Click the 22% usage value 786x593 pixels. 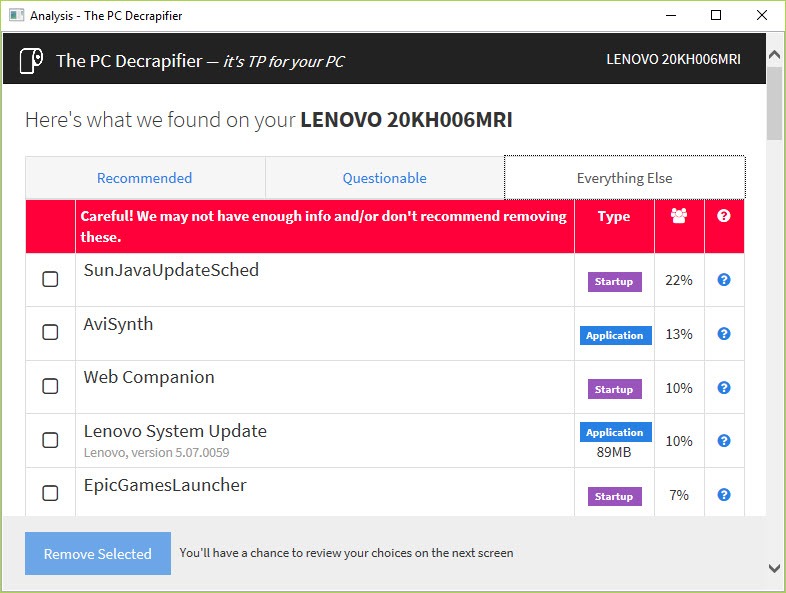coord(679,280)
